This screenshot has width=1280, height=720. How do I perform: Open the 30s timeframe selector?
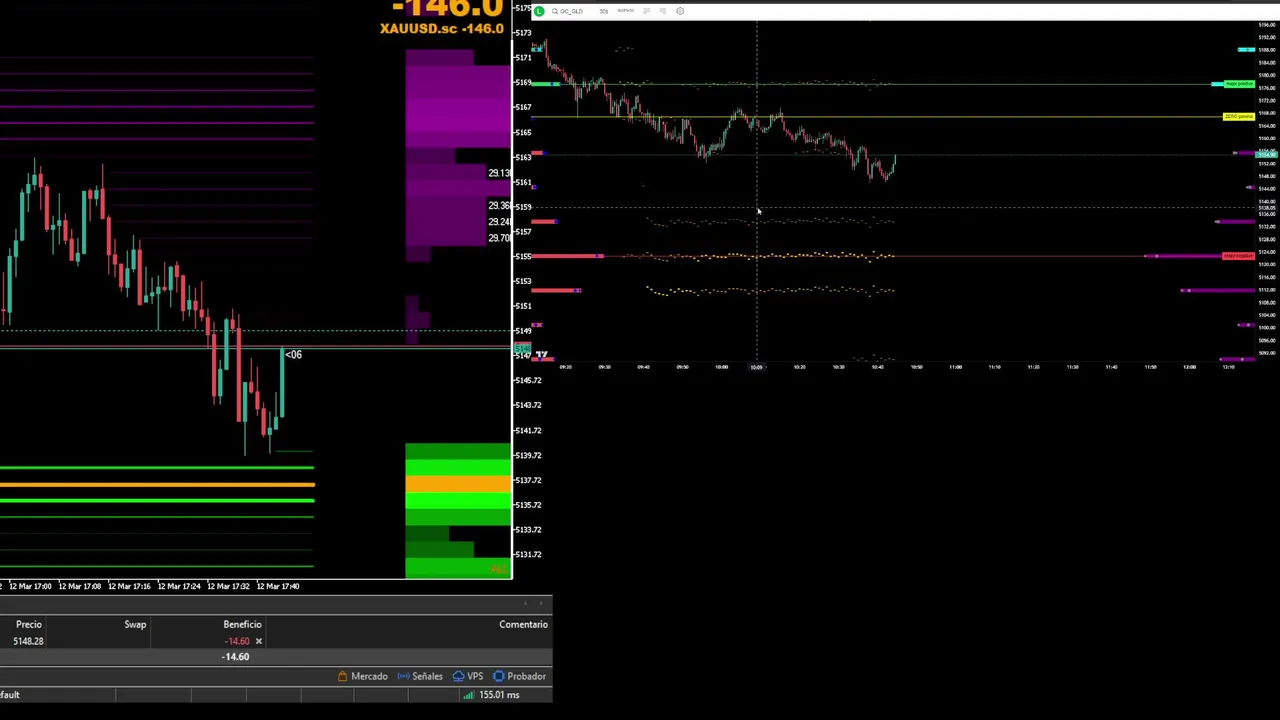(604, 11)
